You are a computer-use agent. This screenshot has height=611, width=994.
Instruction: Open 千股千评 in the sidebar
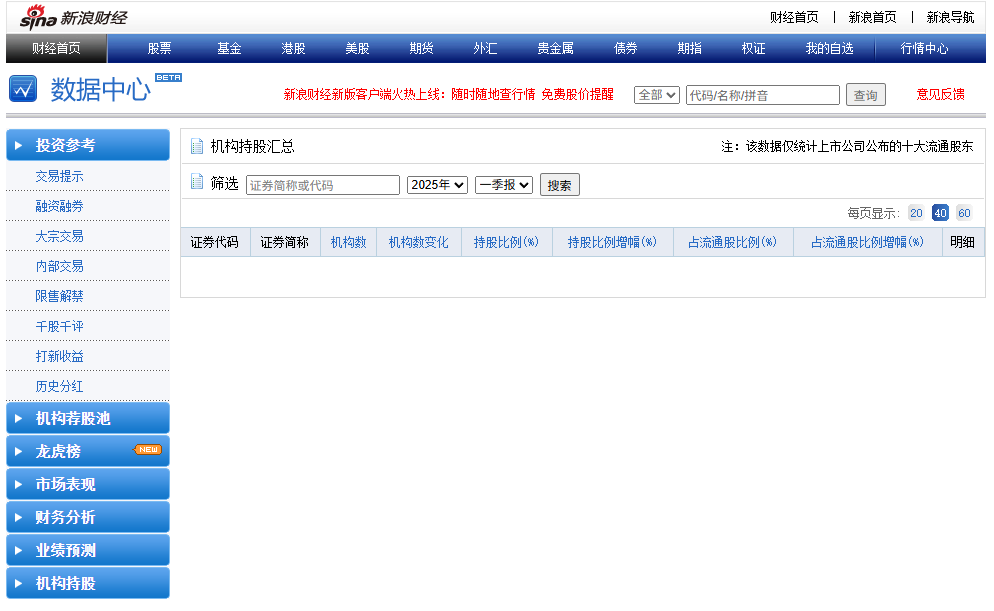pos(59,326)
